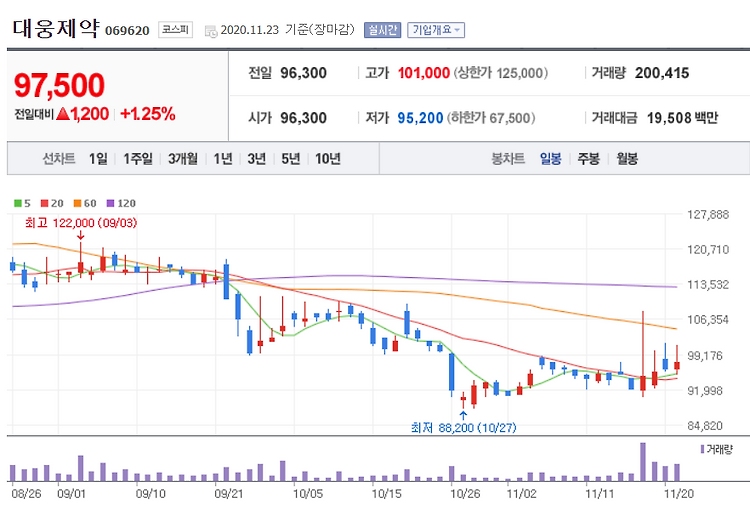Select the 3개월 line chart tab

click(183, 158)
